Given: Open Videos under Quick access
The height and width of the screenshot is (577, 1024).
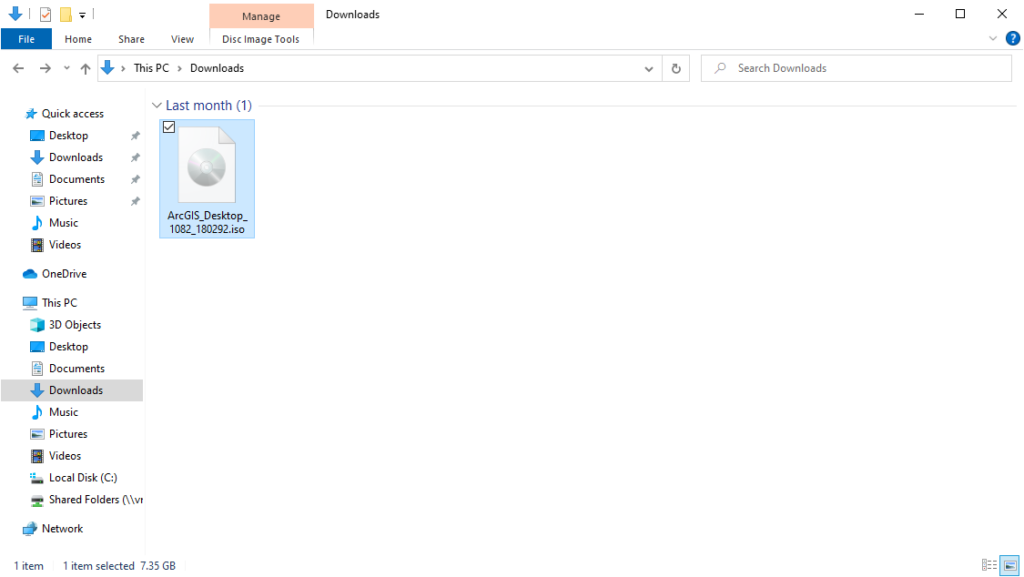Looking at the screenshot, I should coord(65,245).
